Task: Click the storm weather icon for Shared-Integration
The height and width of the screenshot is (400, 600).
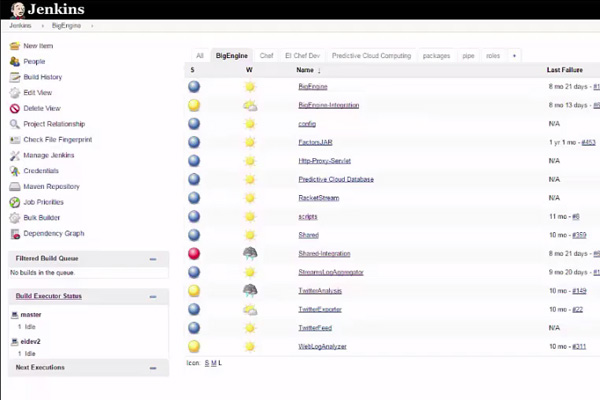Action: [250, 253]
